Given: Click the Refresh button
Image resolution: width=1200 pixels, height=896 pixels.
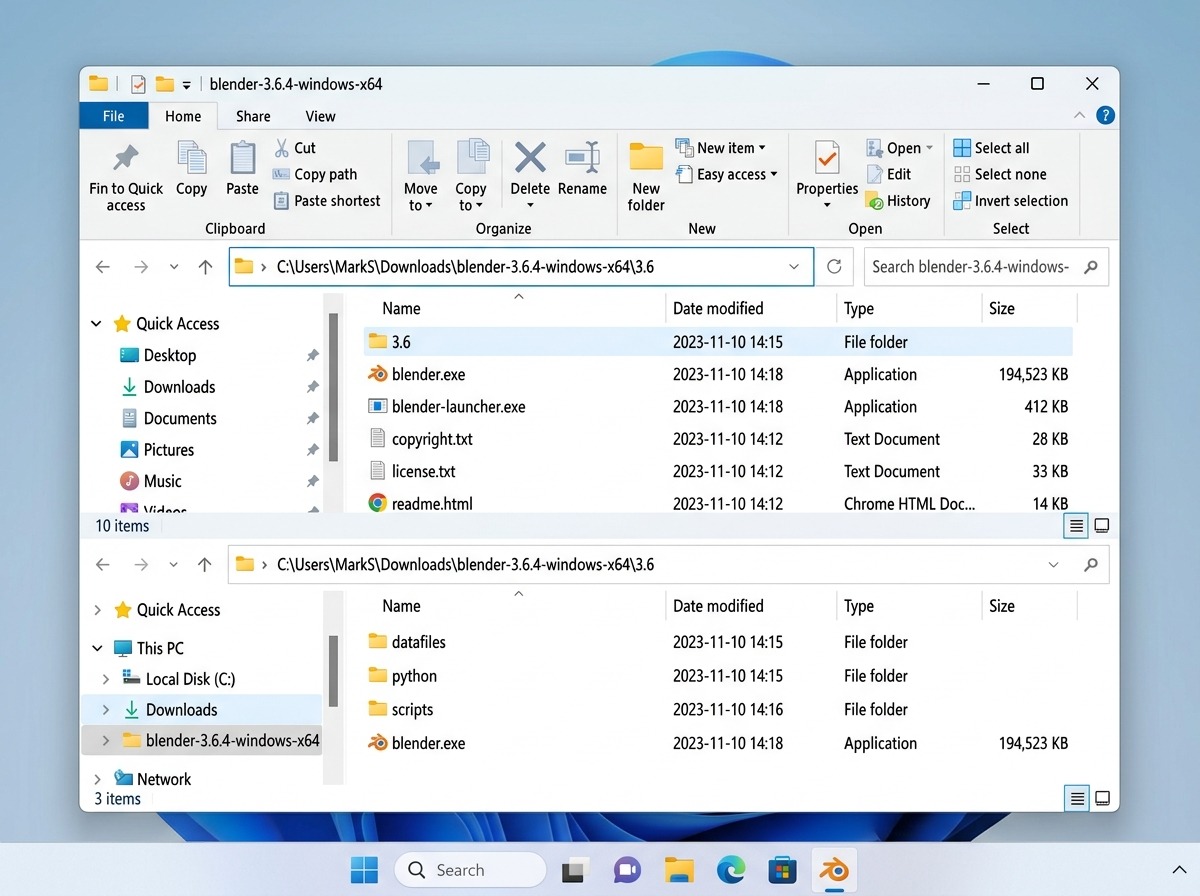Looking at the screenshot, I should [834, 267].
